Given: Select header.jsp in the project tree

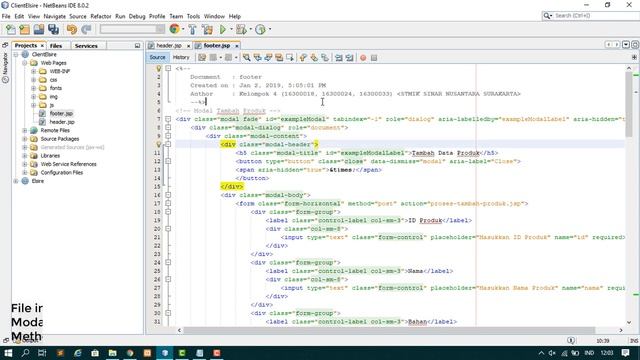Looking at the screenshot, I should click(x=62, y=122).
